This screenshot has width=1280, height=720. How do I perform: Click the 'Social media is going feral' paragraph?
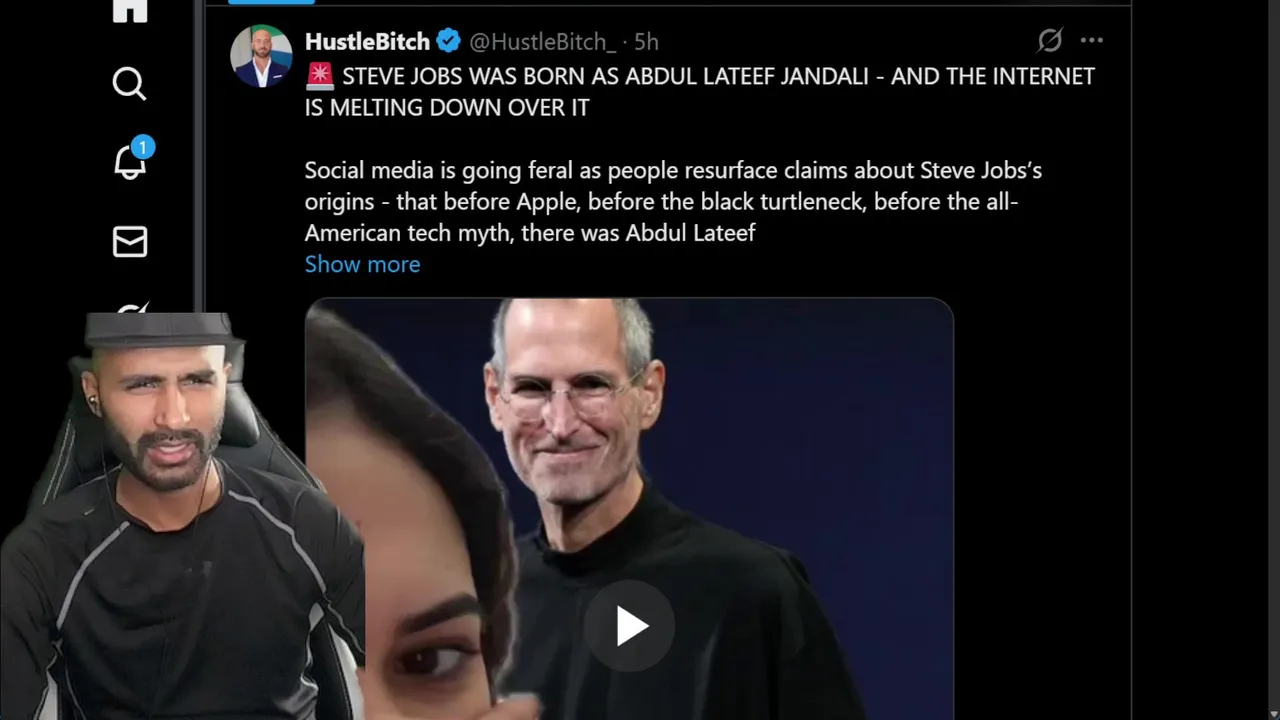tap(673, 202)
